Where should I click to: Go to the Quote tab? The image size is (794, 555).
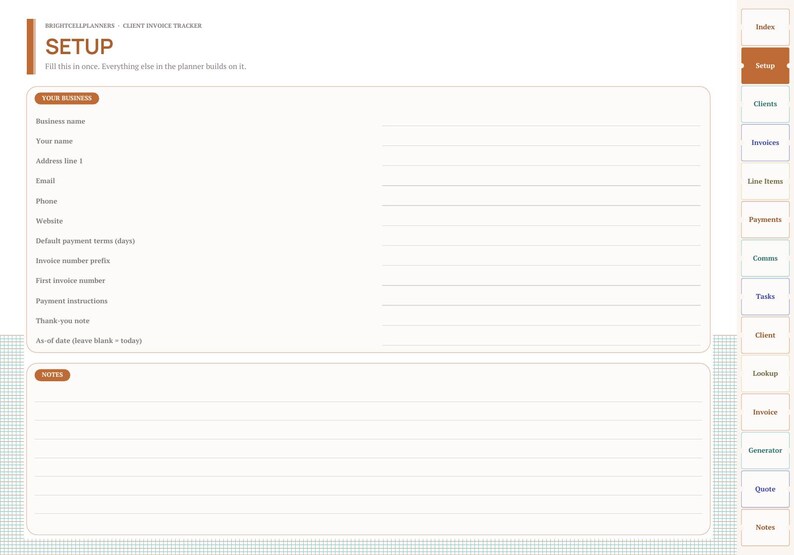click(x=765, y=489)
